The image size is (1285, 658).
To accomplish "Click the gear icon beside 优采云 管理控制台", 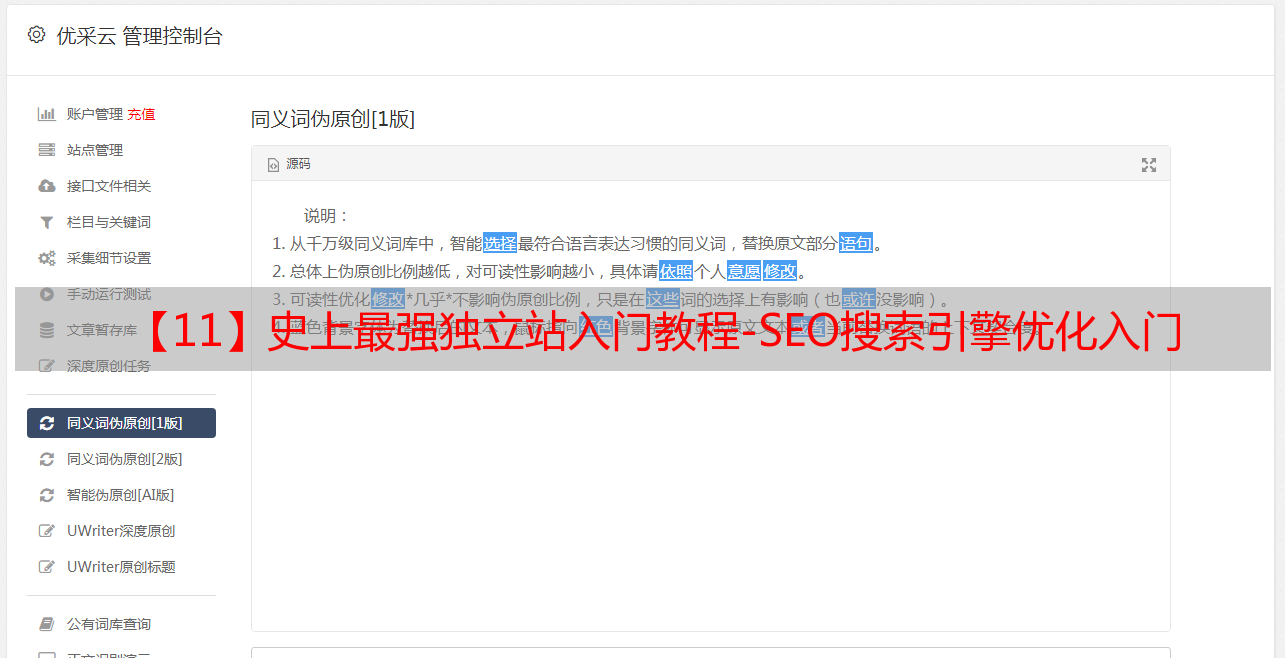I will [37, 35].
